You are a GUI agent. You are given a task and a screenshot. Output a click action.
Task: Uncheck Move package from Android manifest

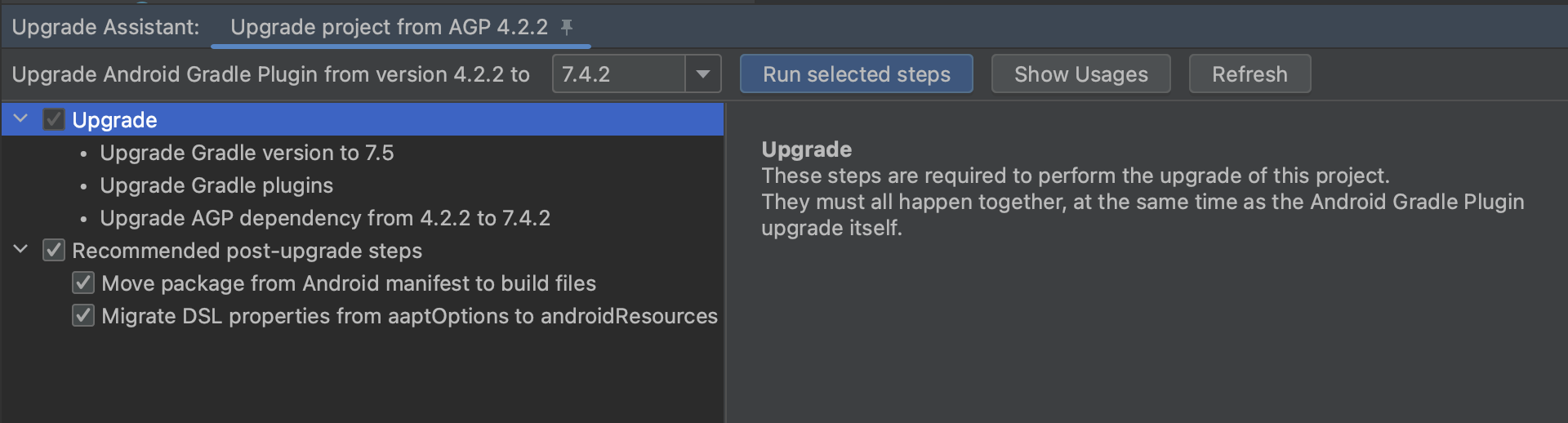(83, 283)
